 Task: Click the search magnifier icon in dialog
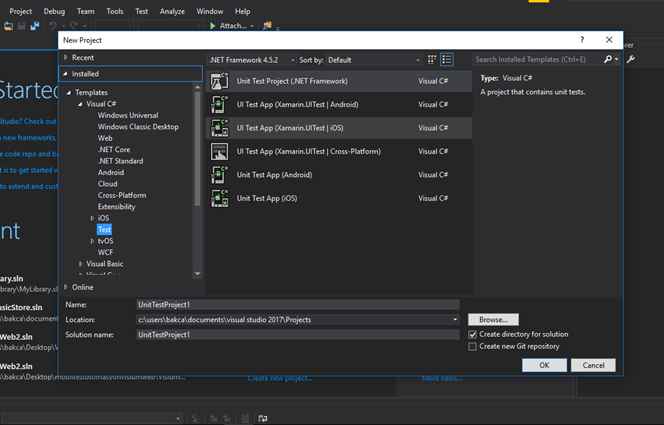[x=608, y=59]
